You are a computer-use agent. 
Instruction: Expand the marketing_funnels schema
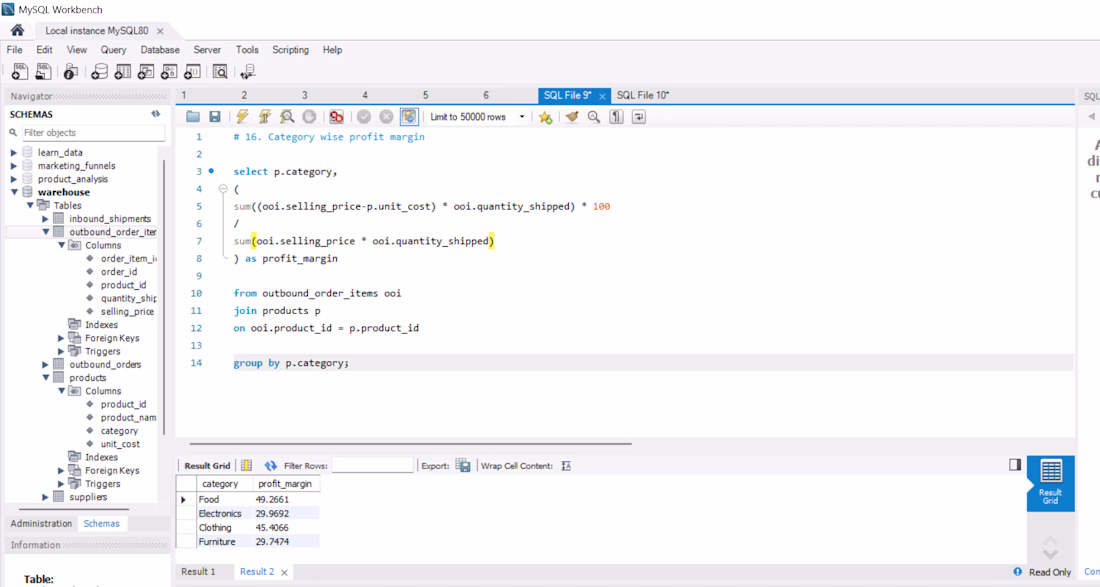13,166
